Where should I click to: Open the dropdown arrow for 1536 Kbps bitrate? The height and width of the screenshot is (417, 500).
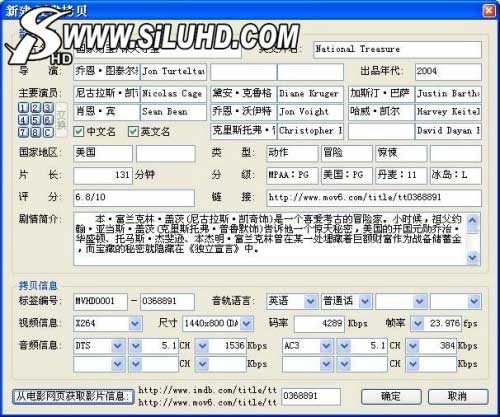pos(202,346)
